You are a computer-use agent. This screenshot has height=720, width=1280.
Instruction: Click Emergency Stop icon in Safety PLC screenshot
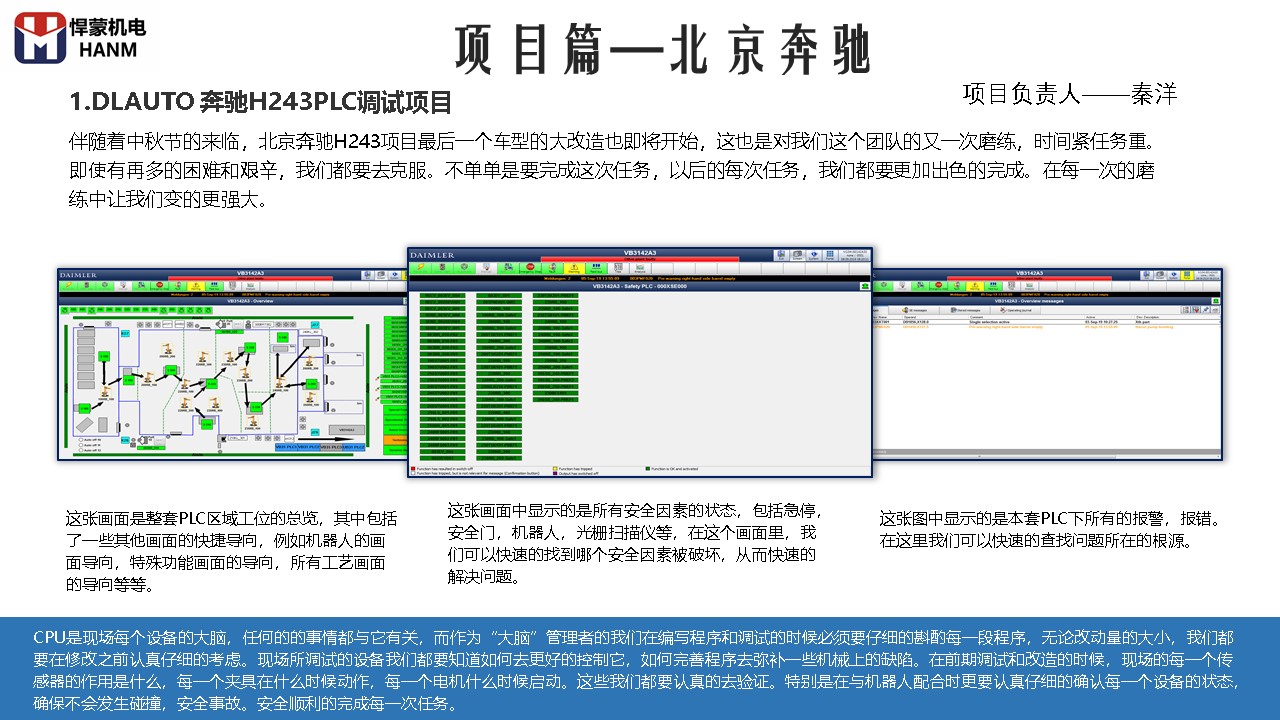coord(530,268)
